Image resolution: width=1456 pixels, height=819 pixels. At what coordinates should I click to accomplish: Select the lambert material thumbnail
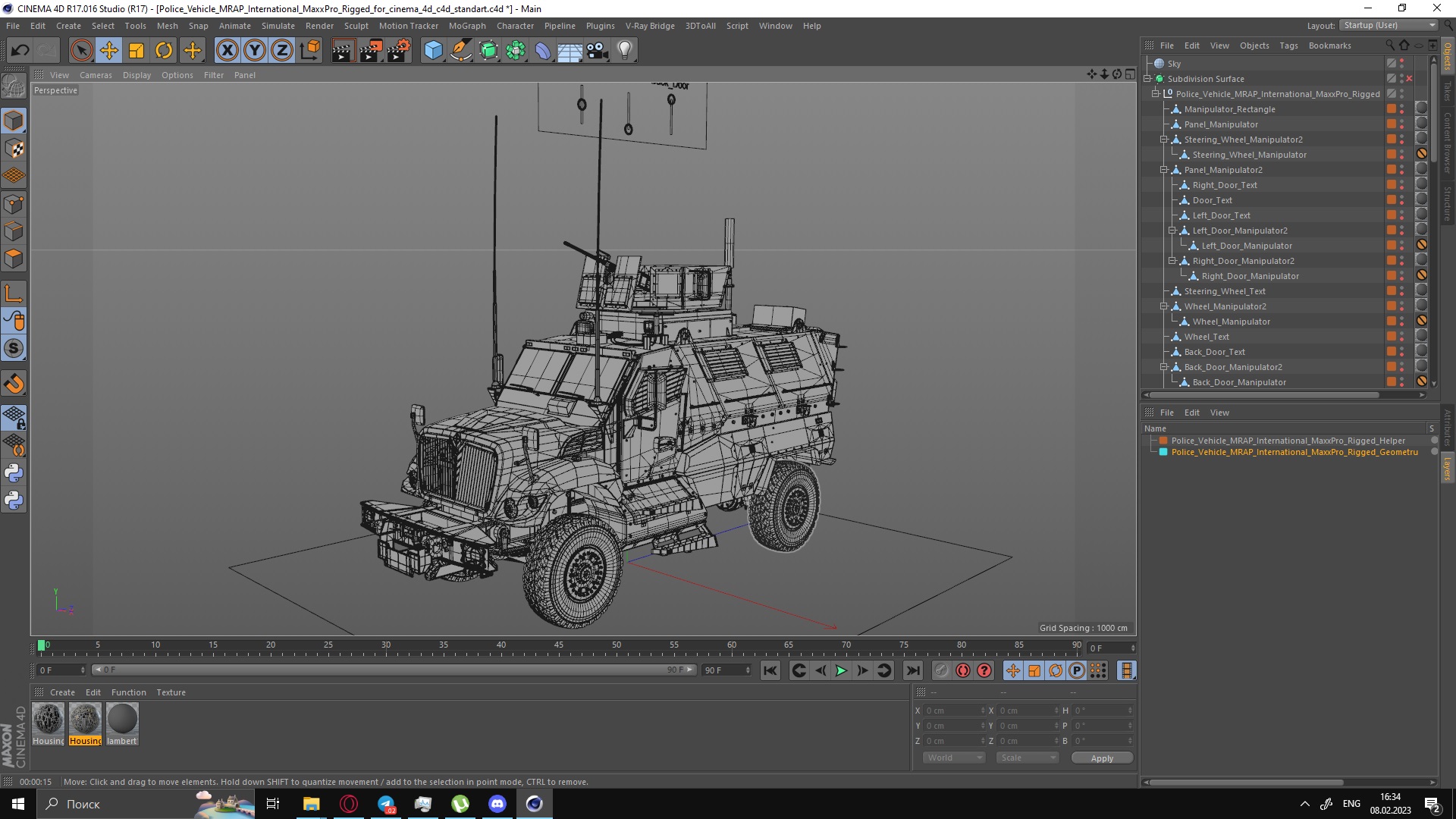121,719
